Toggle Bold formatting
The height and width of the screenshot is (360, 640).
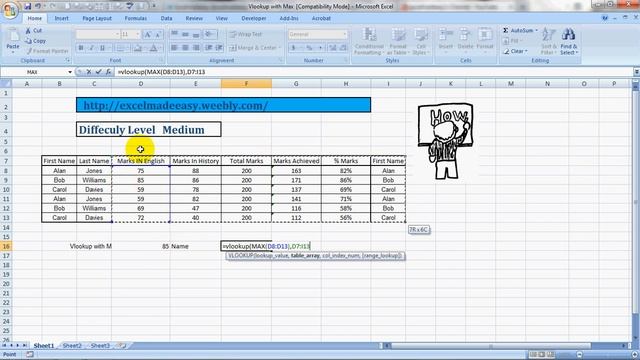coord(81,48)
